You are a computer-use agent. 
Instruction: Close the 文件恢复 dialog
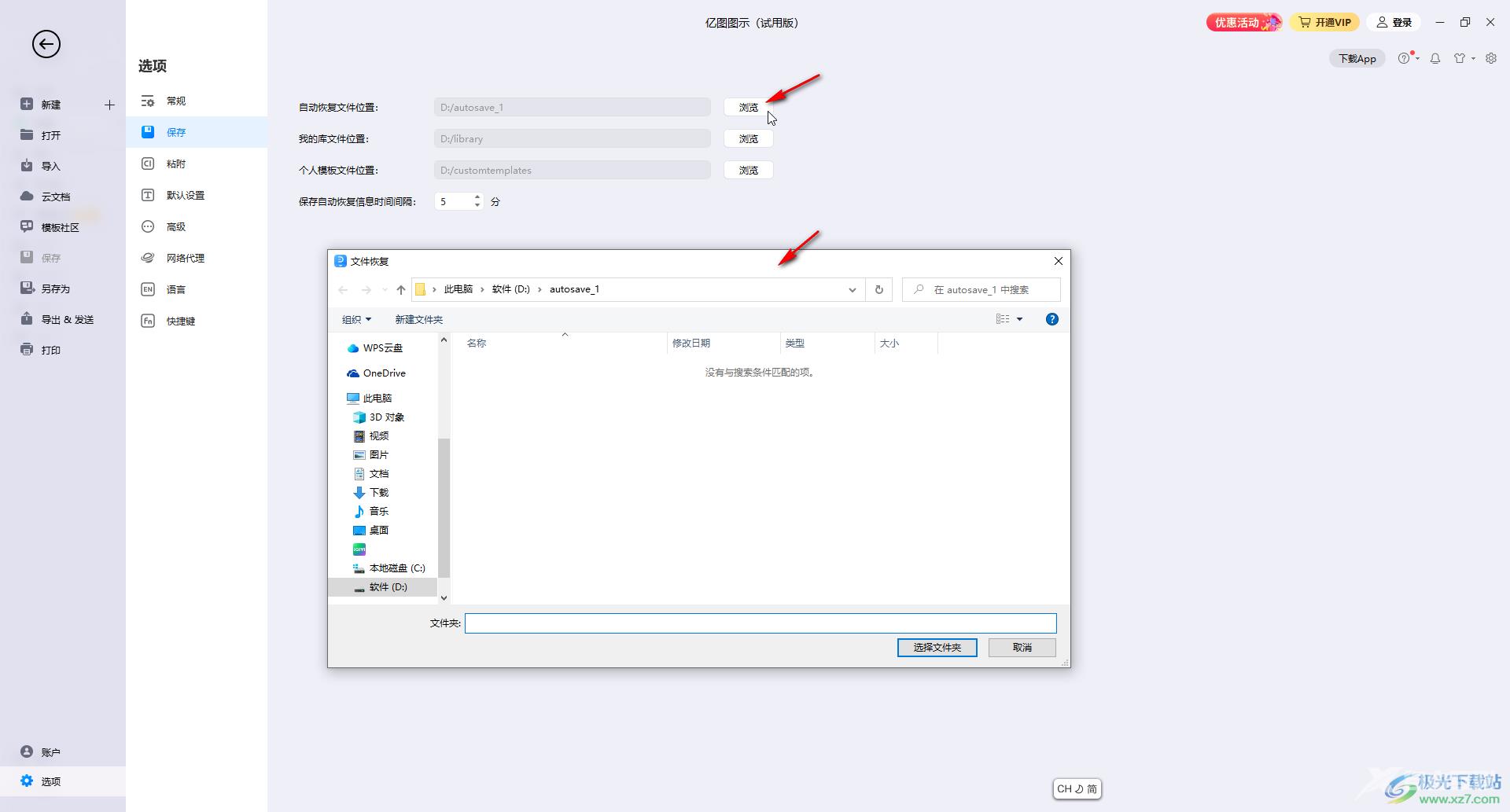pyautogui.click(x=1058, y=261)
